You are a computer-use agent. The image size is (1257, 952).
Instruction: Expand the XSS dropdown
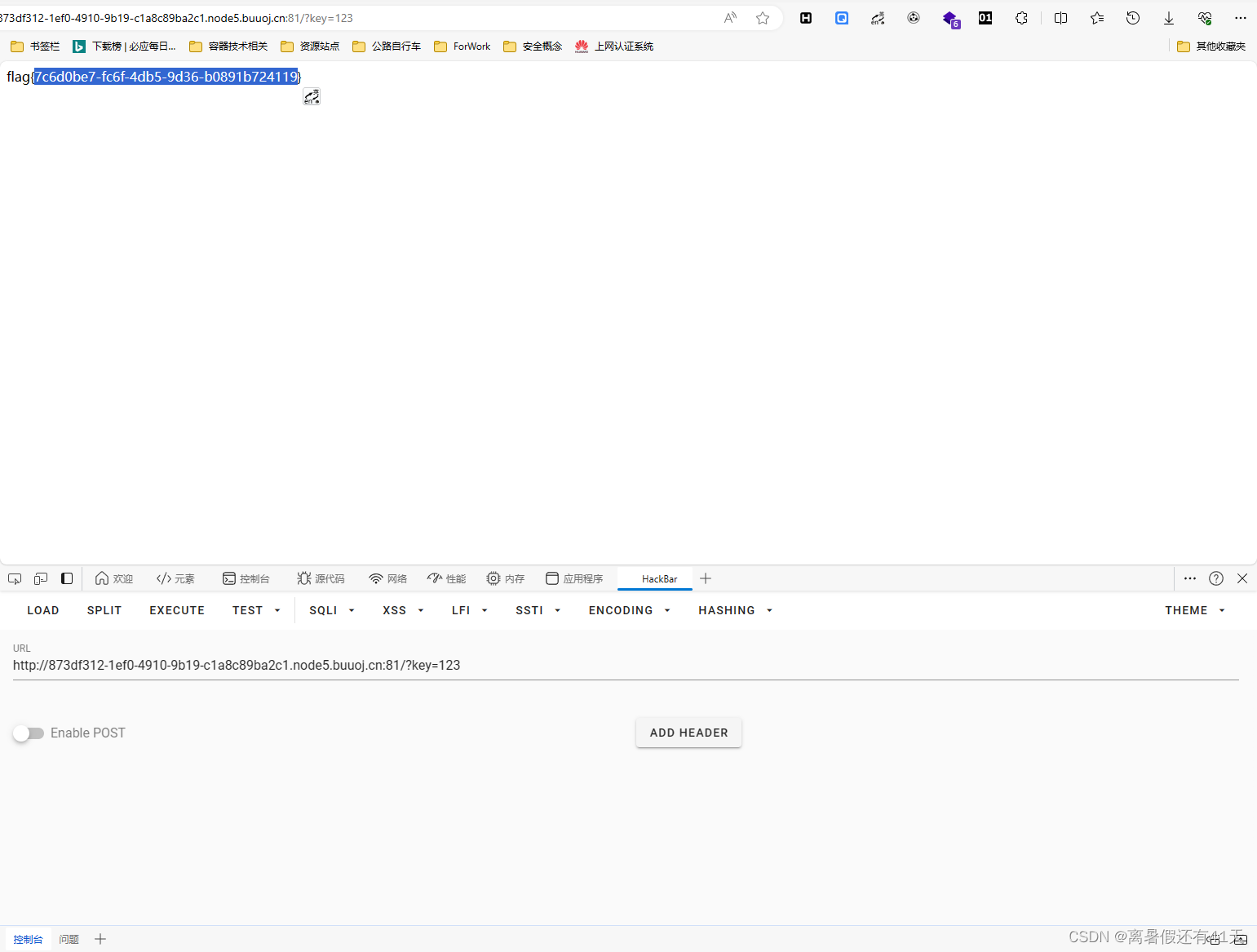[403, 610]
